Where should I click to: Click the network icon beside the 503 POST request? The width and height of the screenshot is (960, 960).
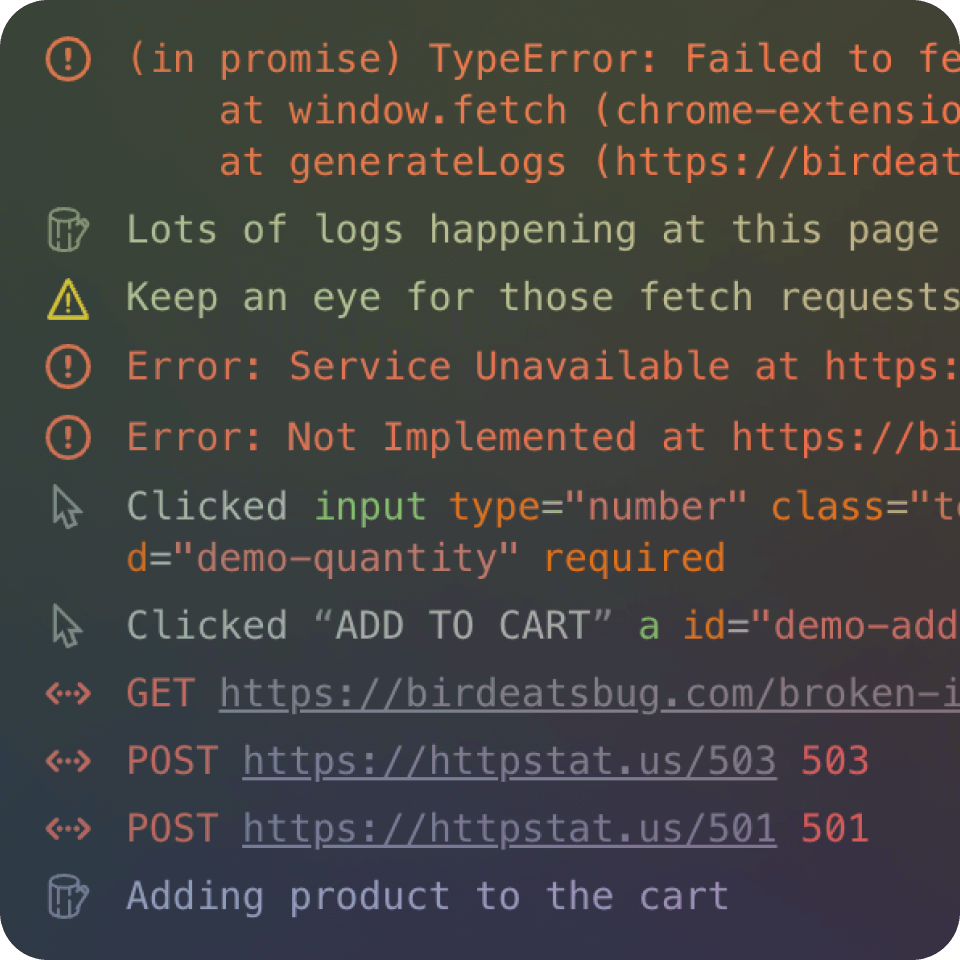coord(66,761)
